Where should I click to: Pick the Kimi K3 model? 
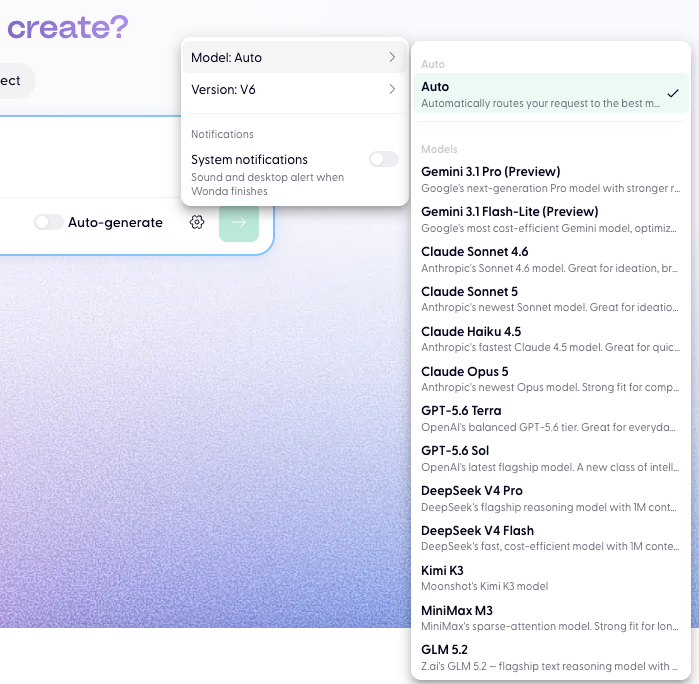pos(551,578)
